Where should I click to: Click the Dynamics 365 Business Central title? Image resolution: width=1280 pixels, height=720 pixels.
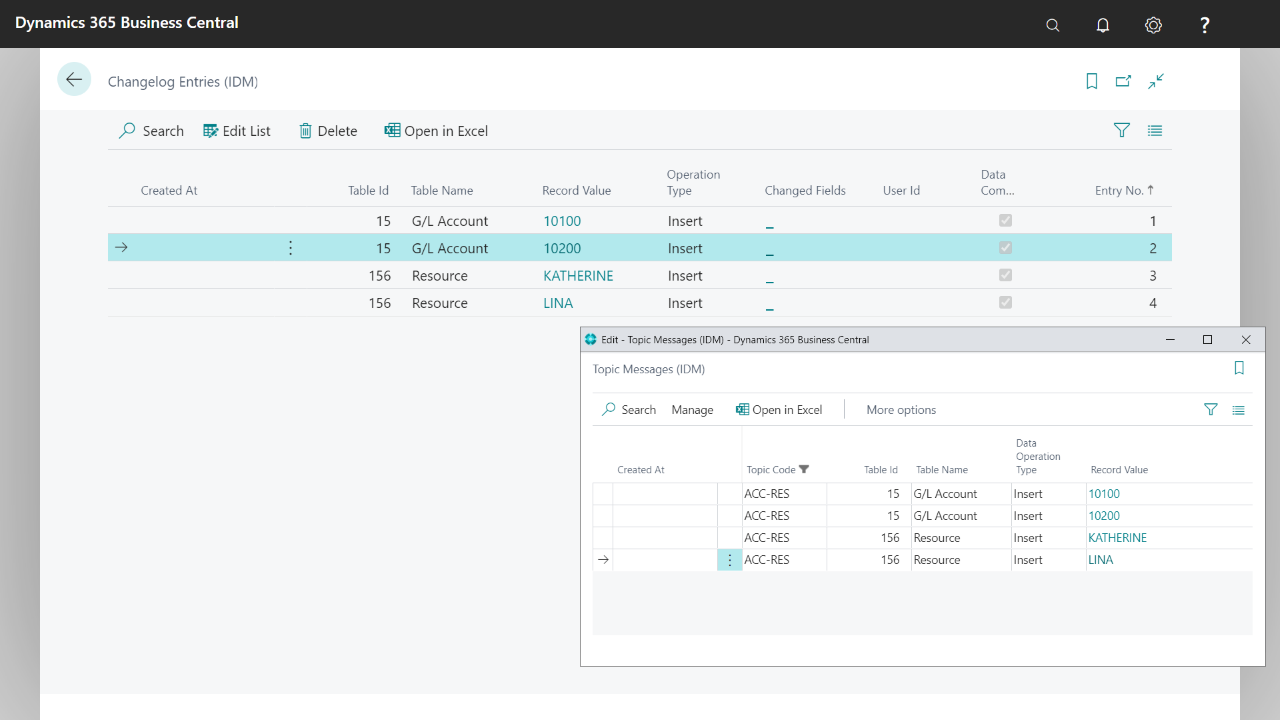127,22
